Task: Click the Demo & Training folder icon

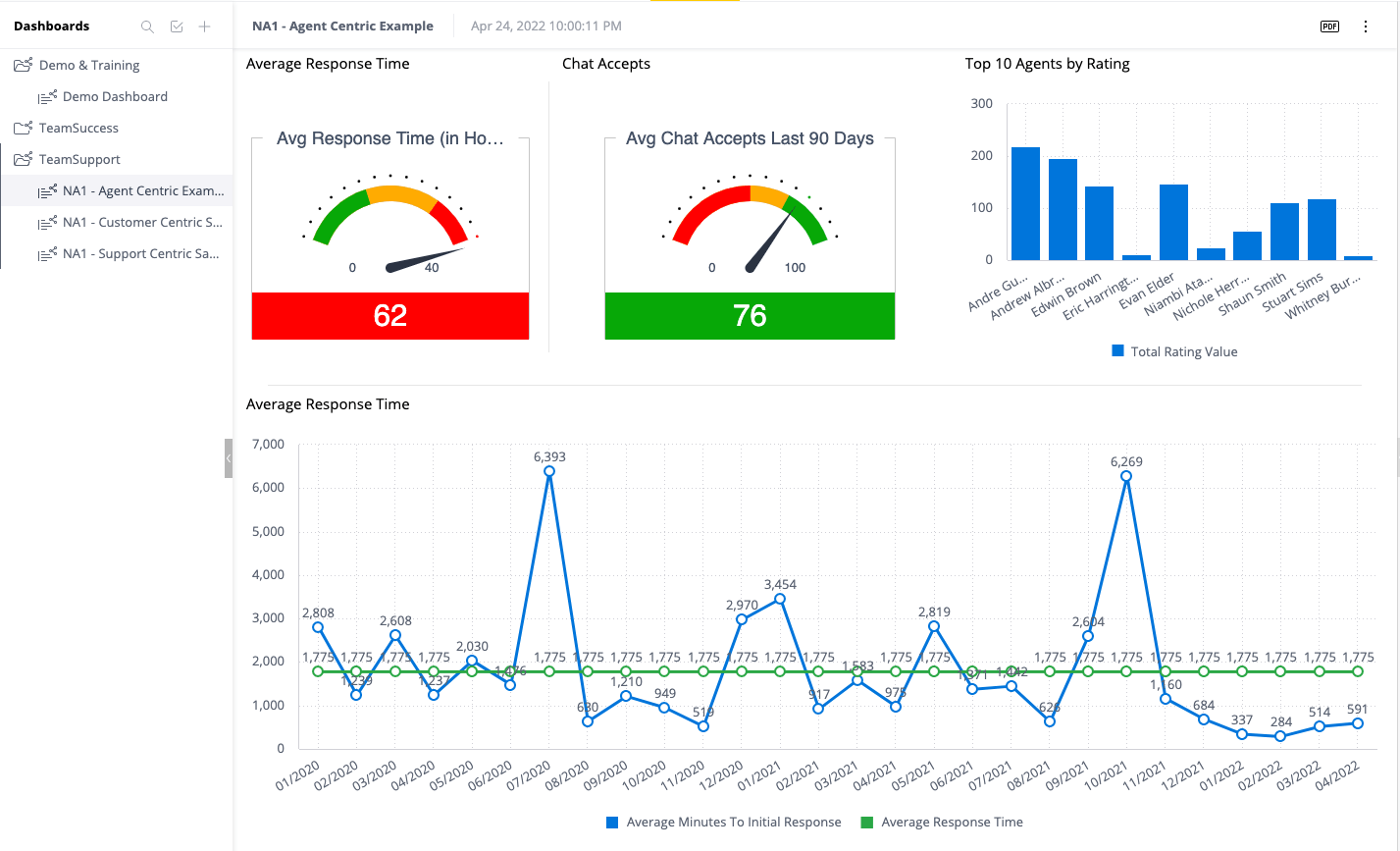Action: (23, 65)
